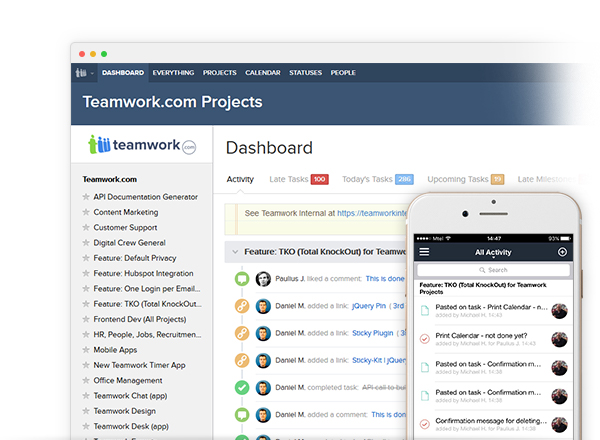Open the jQuery Pin link
The height and width of the screenshot is (440, 600).
click(x=369, y=306)
